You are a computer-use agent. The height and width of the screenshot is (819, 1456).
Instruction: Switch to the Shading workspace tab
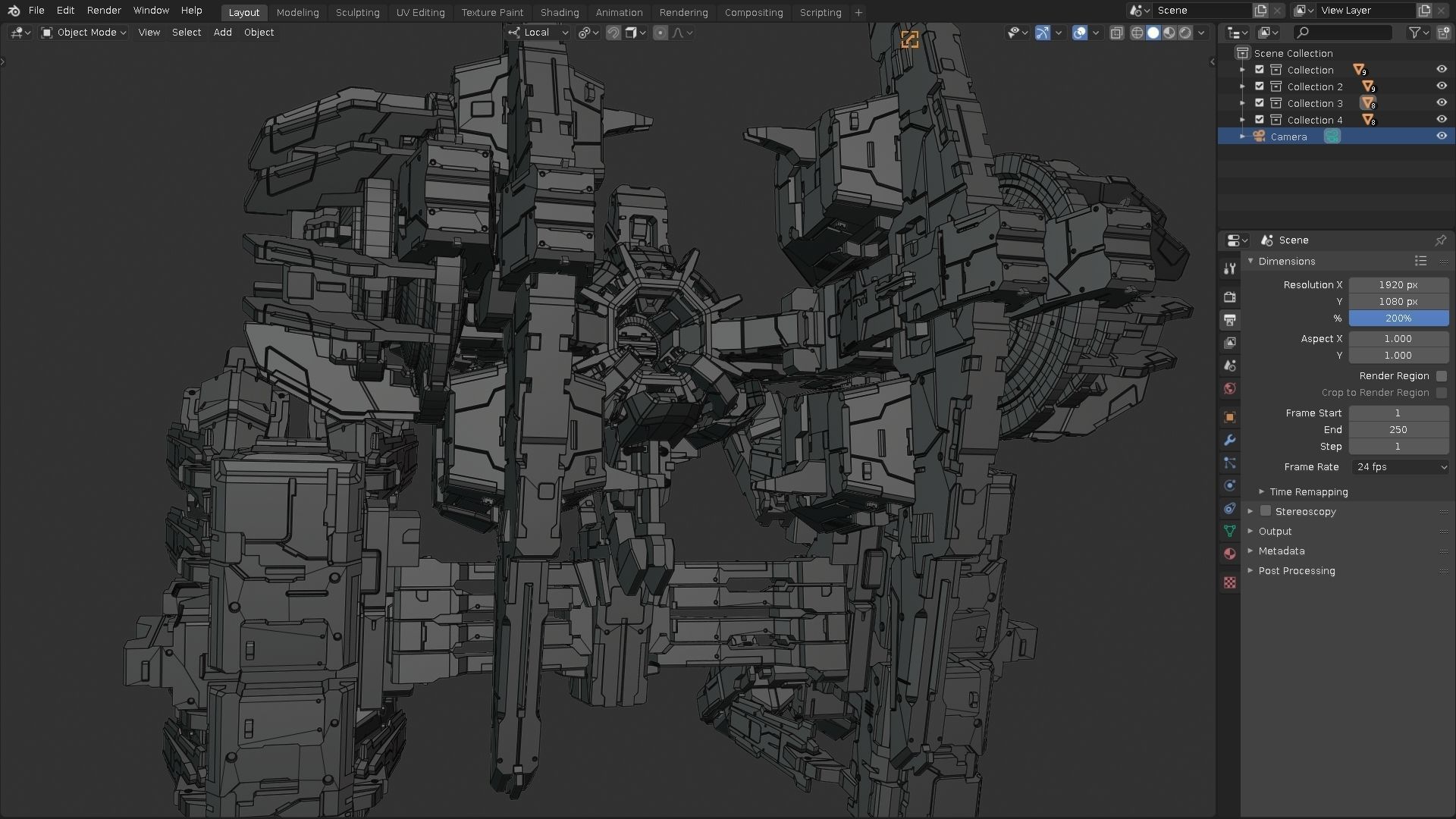point(560,12)
